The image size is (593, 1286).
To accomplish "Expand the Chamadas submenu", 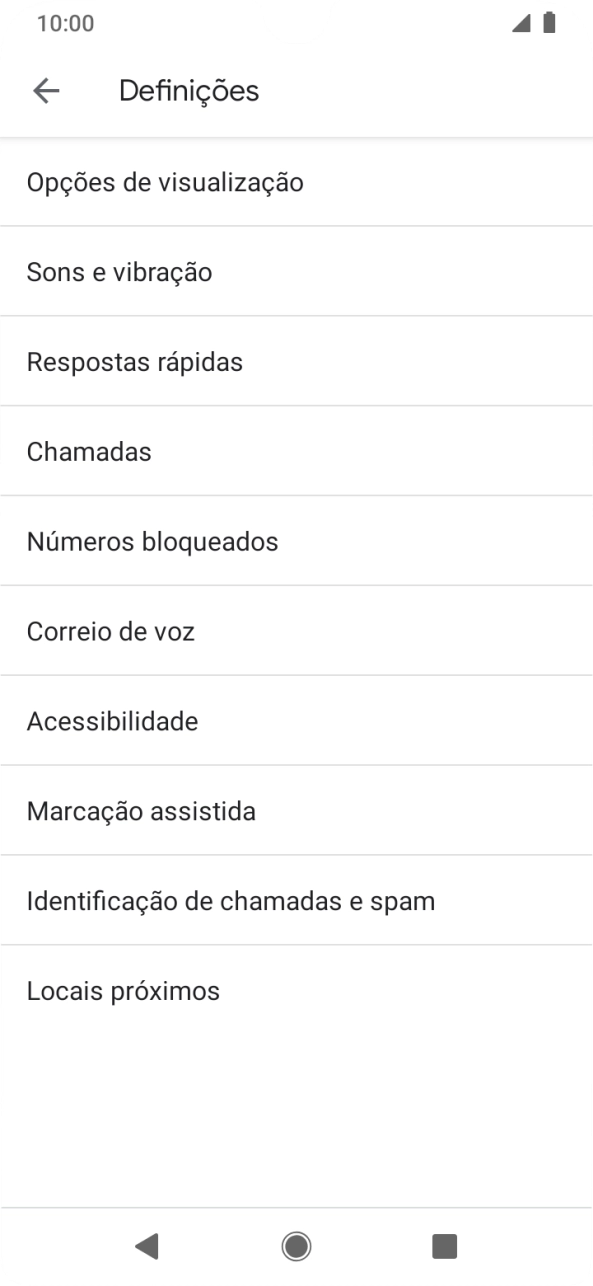I will coord(90,451).
